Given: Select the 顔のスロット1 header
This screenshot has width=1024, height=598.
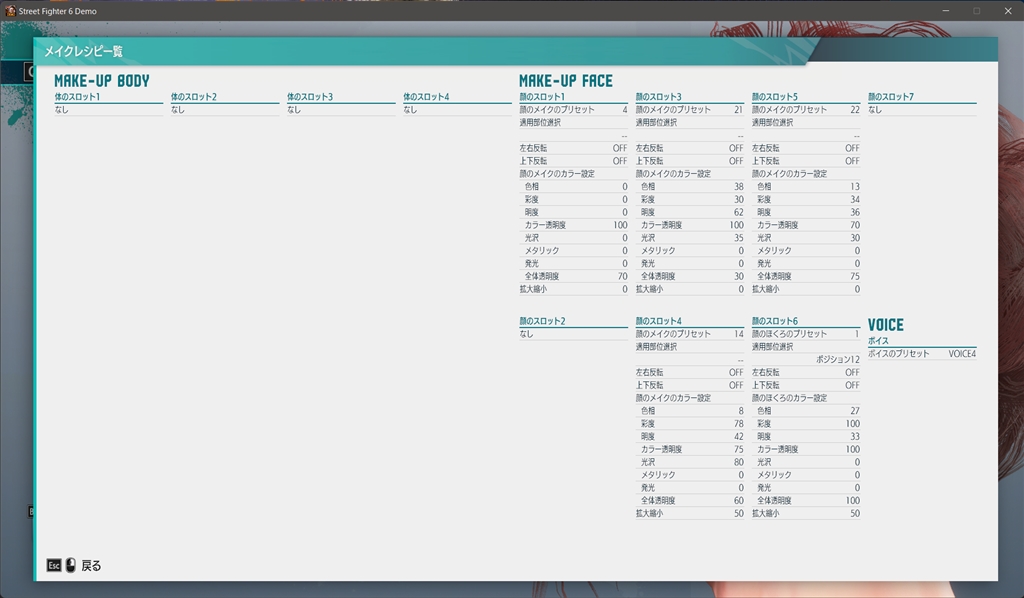Looking at the screenshot, I should [542, 97].
